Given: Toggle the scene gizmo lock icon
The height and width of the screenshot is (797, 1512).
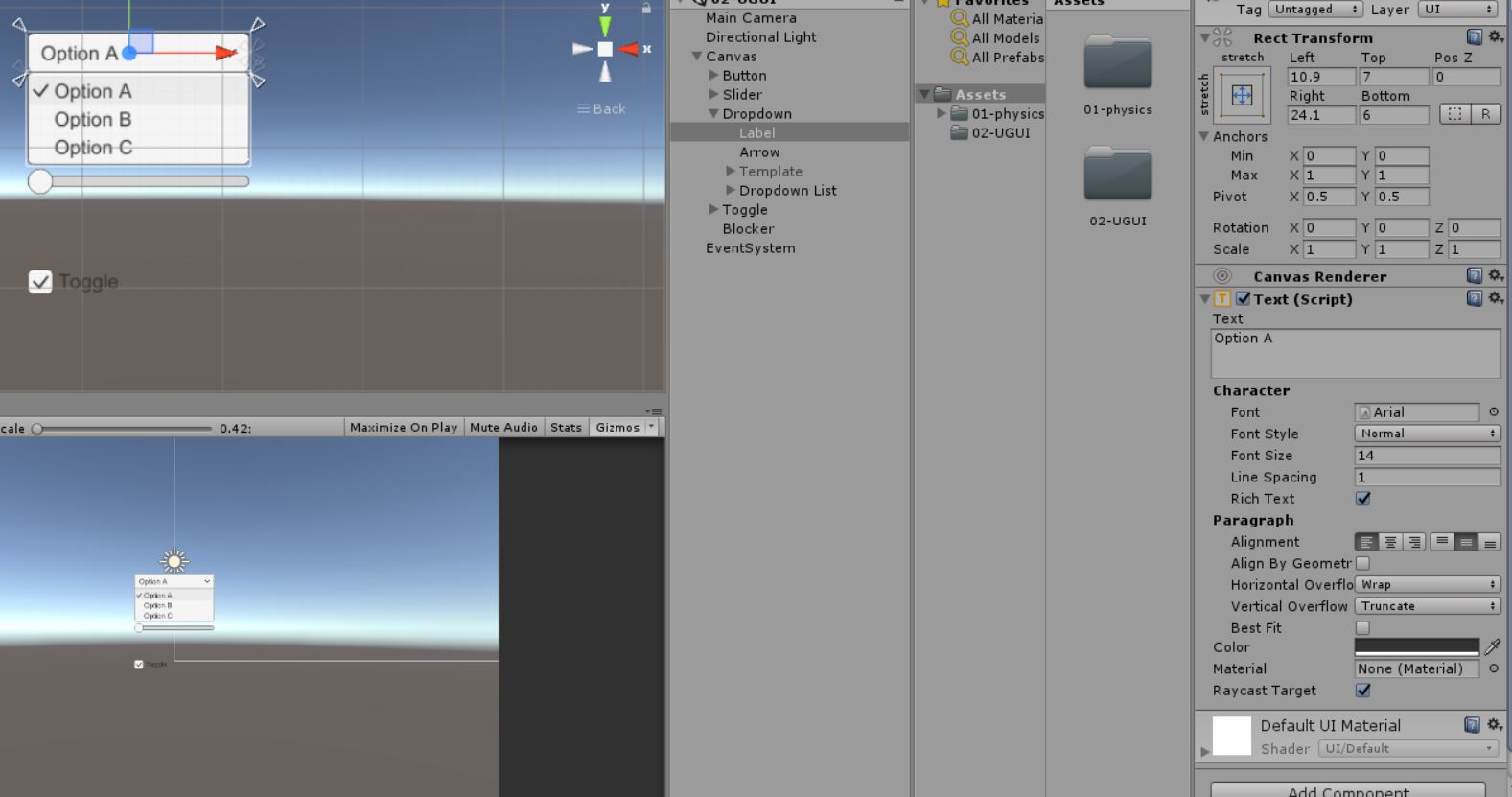Looking at the screenshot, I should tap(646, 8).
